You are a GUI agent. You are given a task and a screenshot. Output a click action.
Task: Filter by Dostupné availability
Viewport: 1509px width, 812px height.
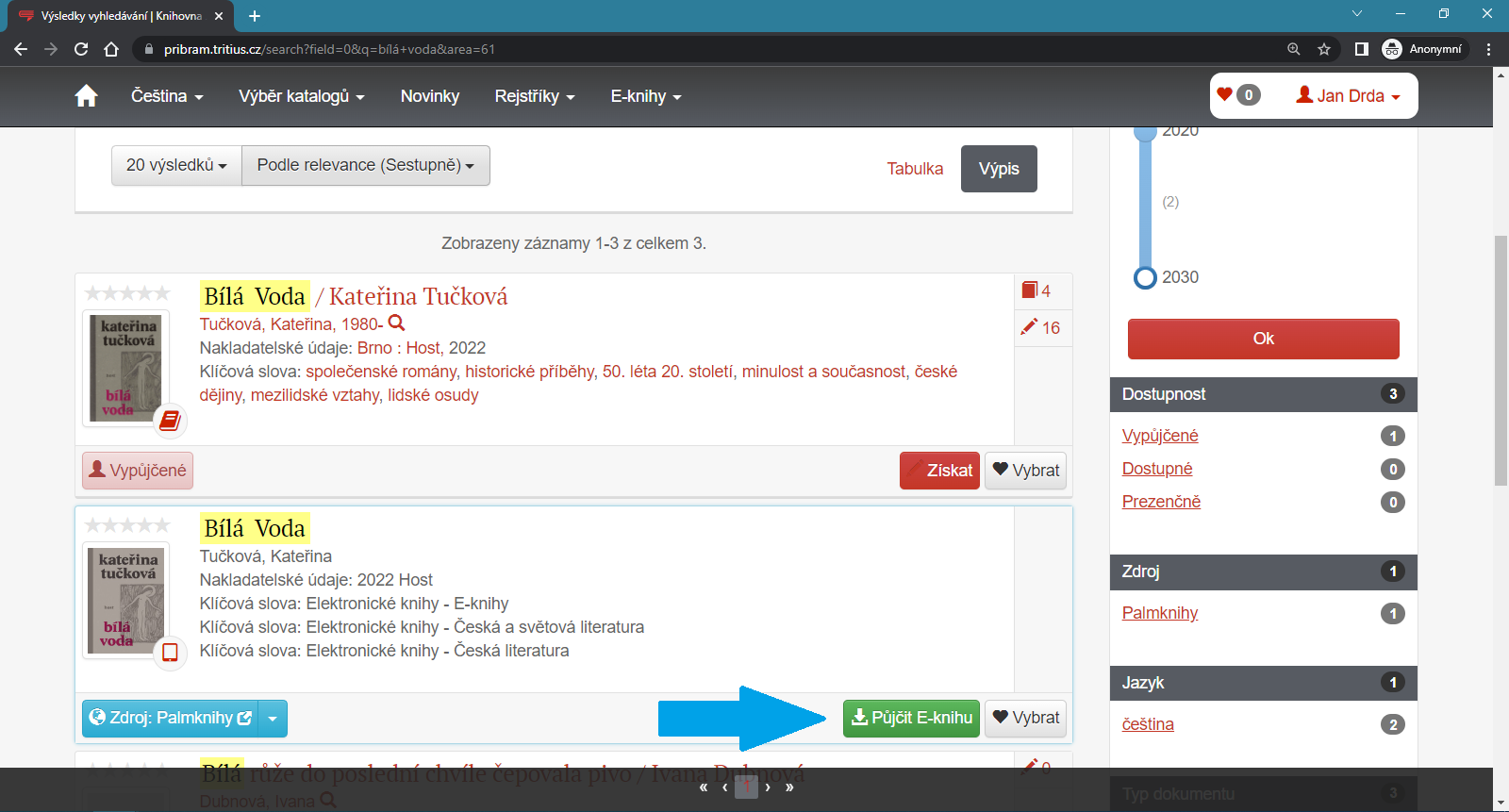click(1157, 469)
